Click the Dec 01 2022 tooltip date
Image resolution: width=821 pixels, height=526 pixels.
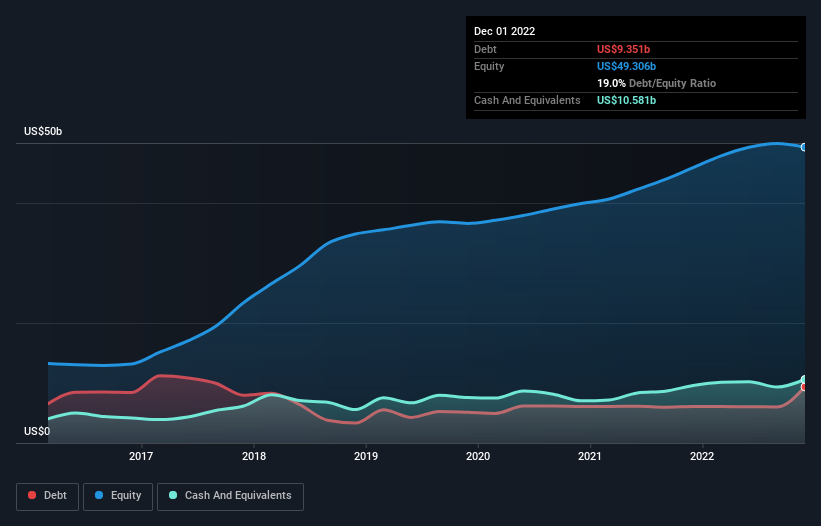505,31
